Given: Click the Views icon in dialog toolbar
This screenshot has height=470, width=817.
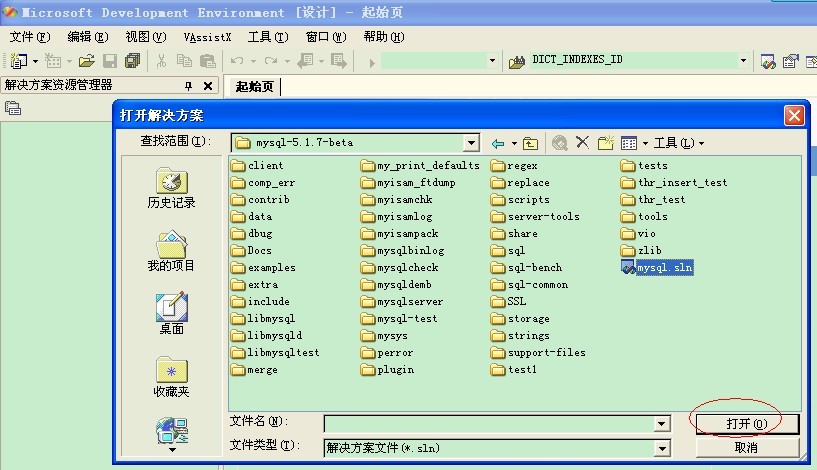Looking at the screenshot, I should pyautogui.click(x=629, y=143).
